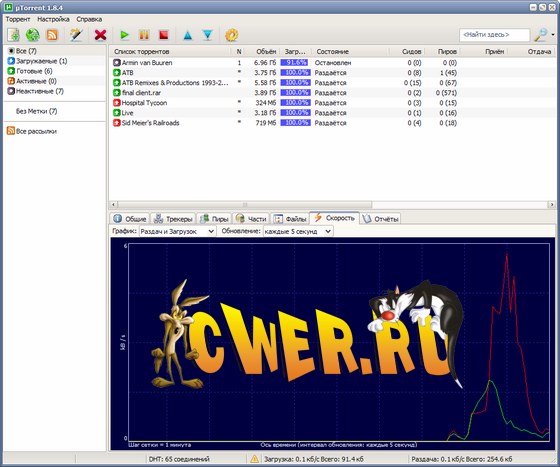Select the Hospital Tycoon torrent
560x467 pixels.
pos(332,103)
